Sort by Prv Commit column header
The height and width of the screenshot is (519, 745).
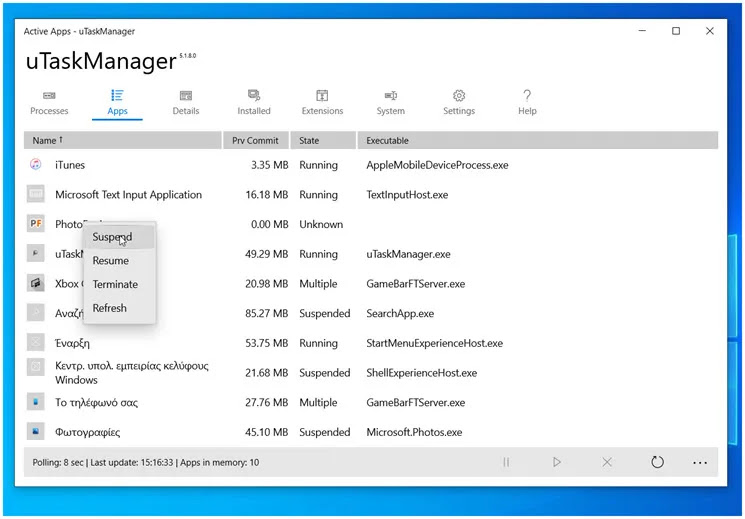click(256, 140)
